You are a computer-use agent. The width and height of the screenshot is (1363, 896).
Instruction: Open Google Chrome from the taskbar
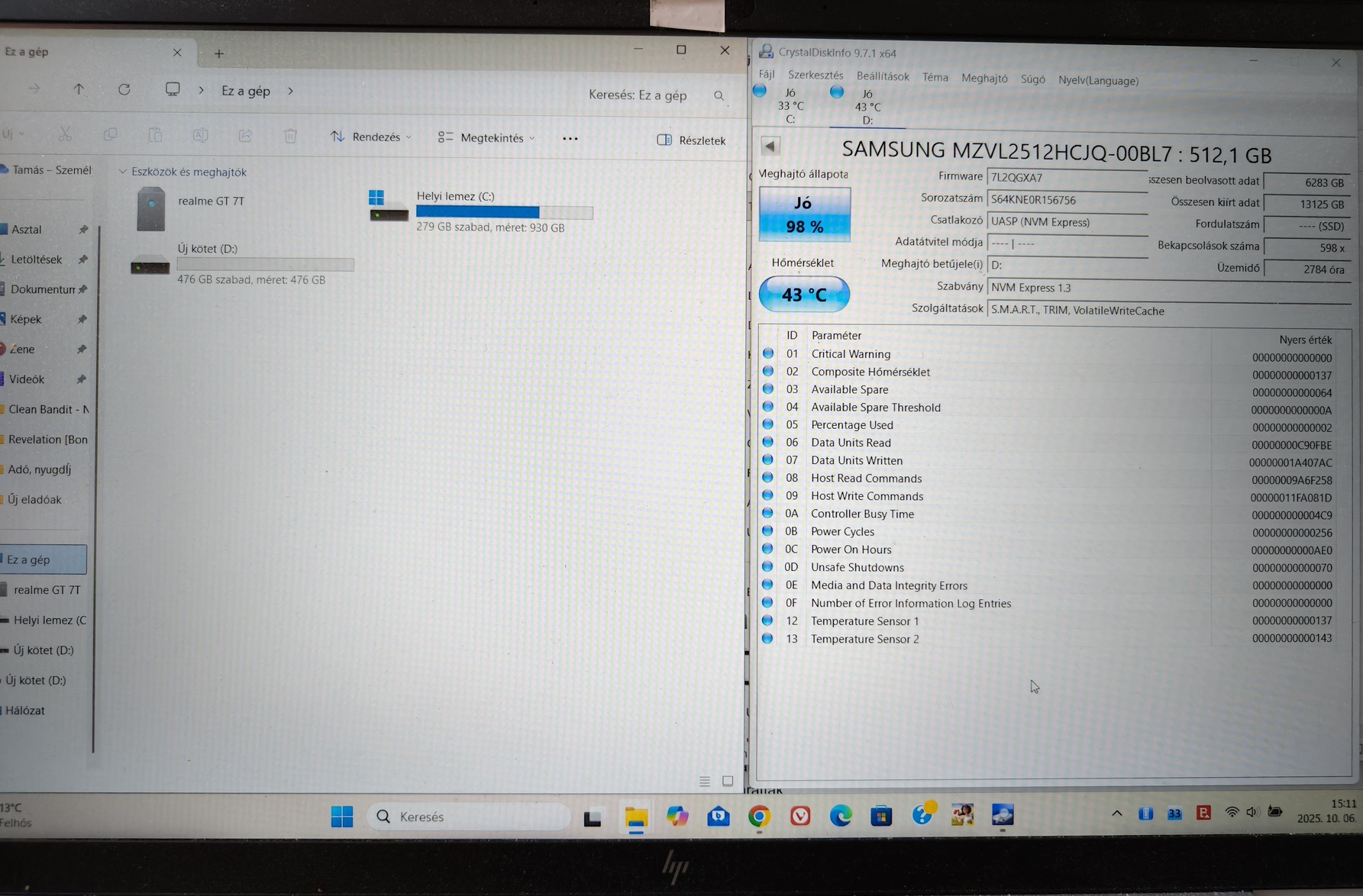click(759, 817)
